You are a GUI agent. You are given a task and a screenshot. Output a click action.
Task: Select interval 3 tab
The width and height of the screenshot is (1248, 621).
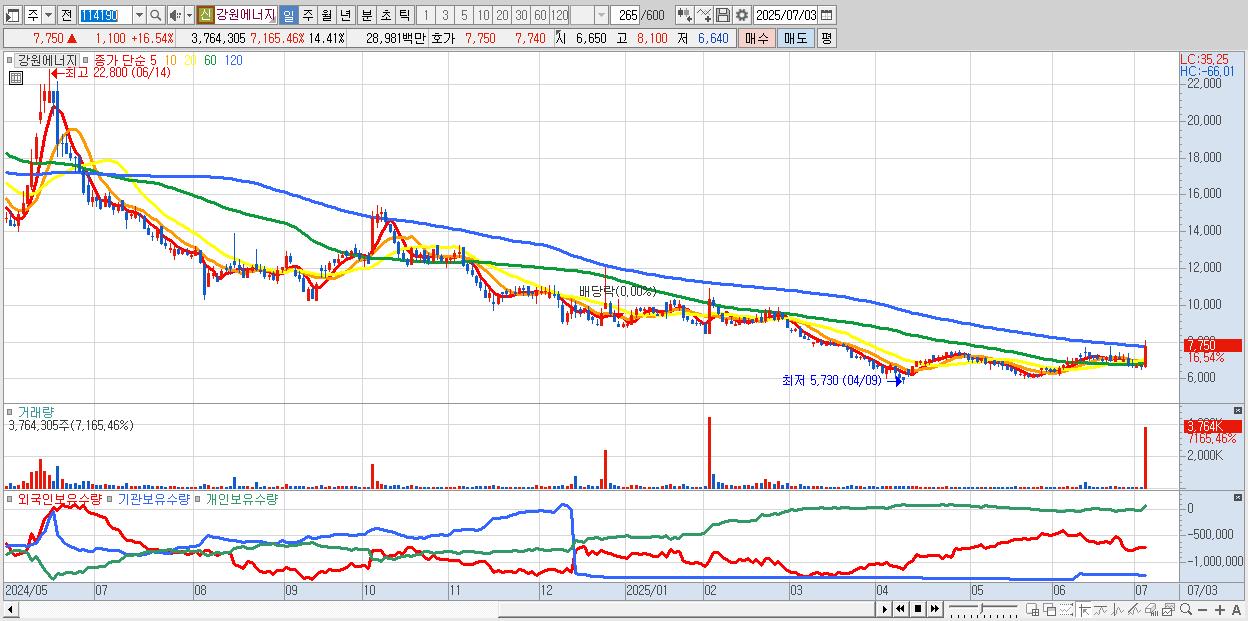coord(445,16)
